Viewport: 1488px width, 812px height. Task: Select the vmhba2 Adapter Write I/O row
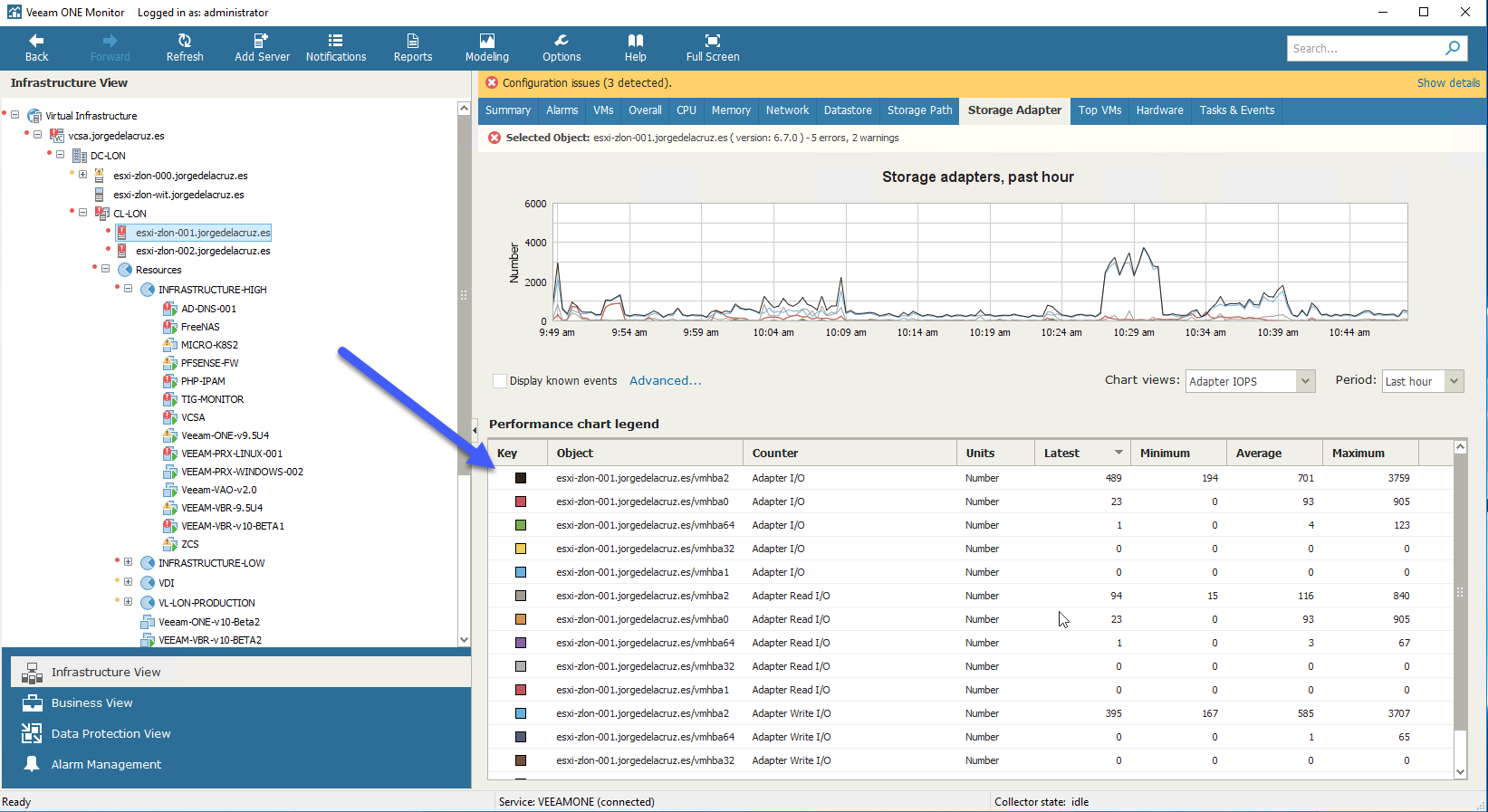point(971,713)
